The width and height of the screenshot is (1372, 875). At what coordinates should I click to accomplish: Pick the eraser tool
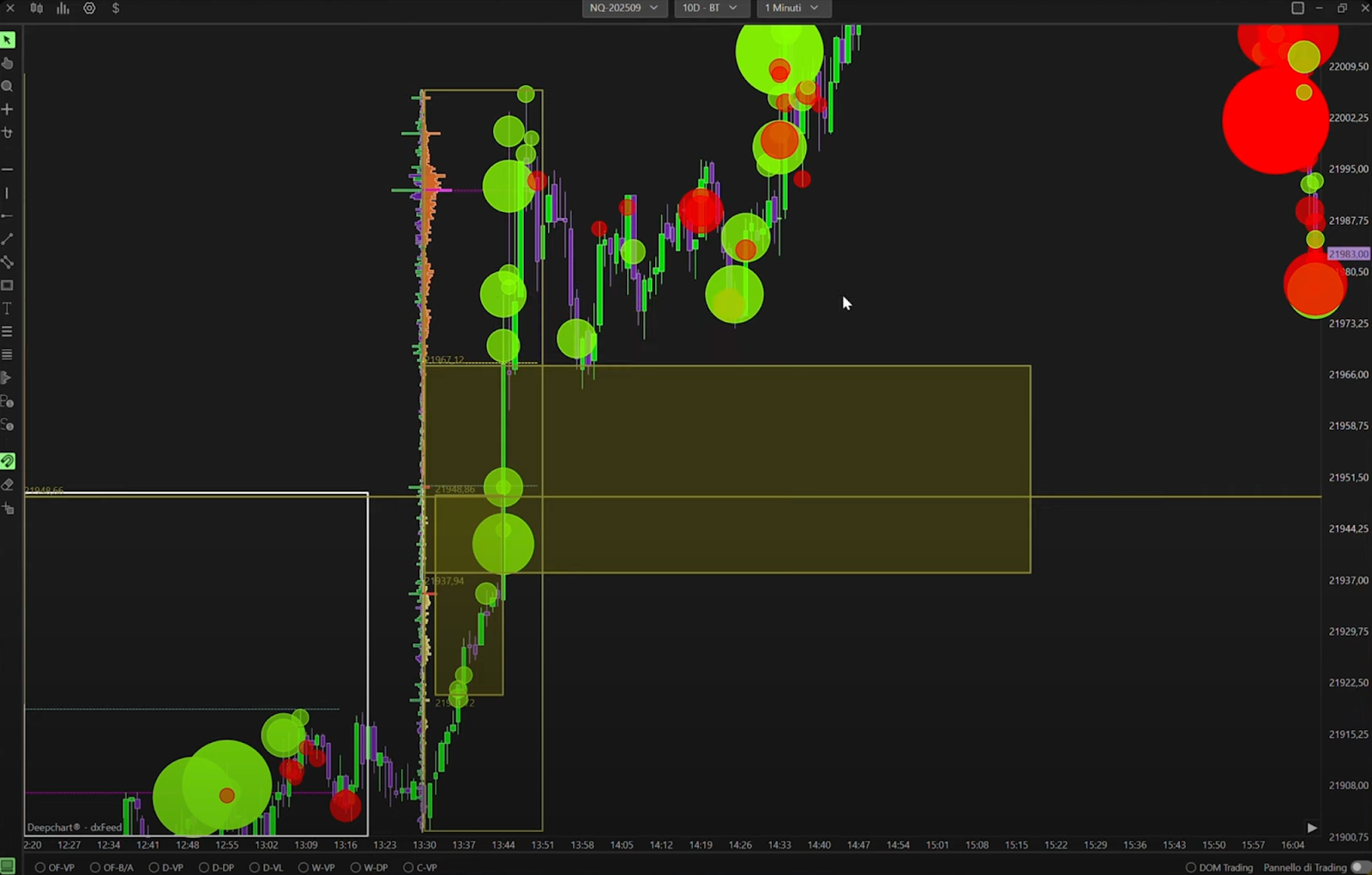(x=8, y=486)
